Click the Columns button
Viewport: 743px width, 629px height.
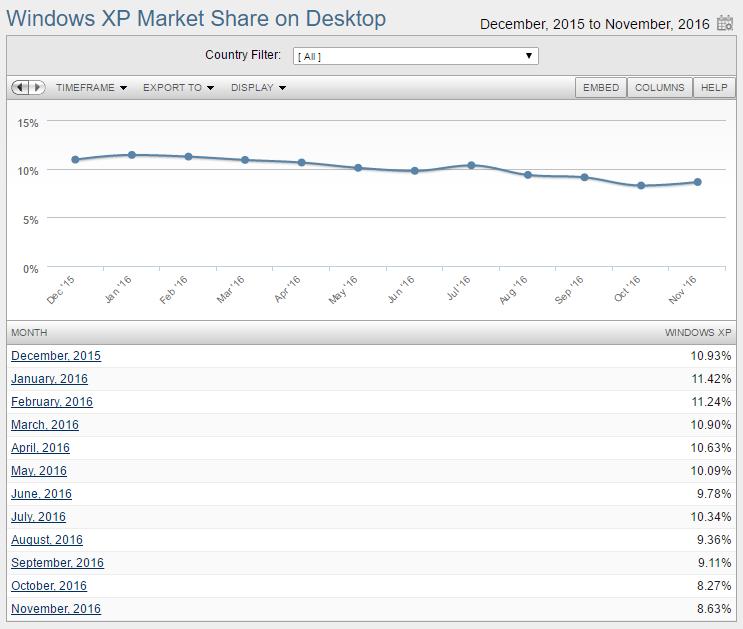[660, 88]
